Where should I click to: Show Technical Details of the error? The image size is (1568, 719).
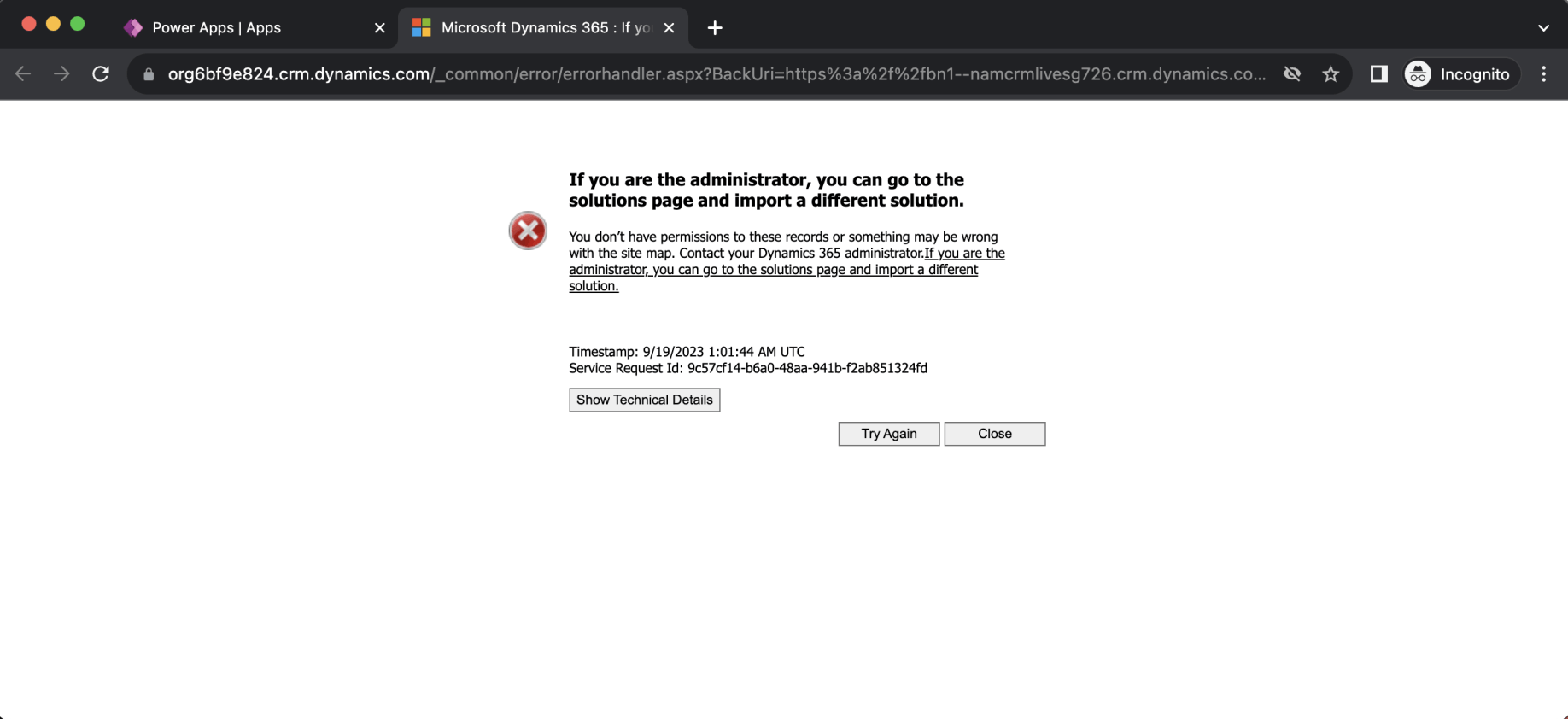pyautogui.click(x=644, y=400)
